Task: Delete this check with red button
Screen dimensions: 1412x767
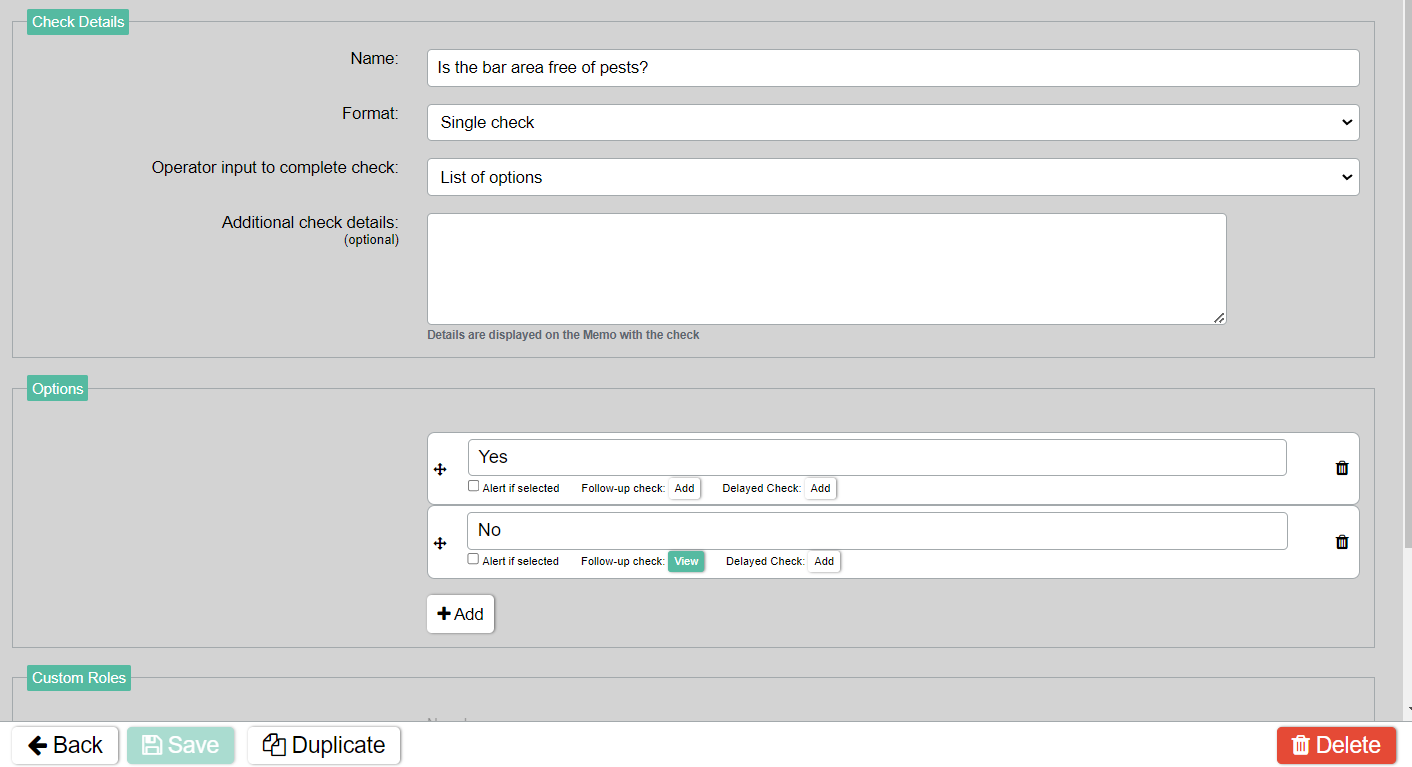Action: pyautogui.click(x=1336, y=745)
